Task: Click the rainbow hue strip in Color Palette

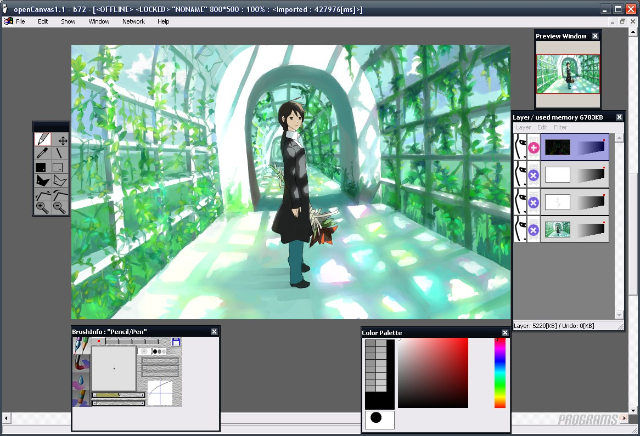Action: [500, 373]
